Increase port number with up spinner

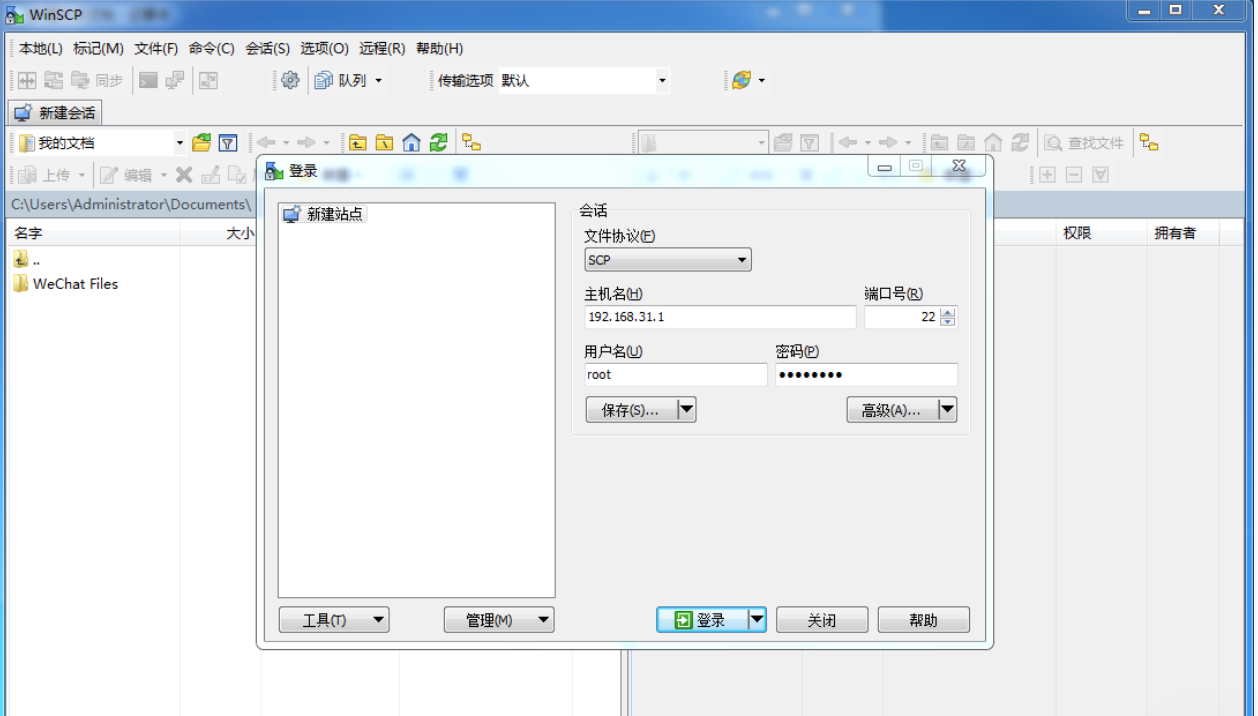(948, 312)
